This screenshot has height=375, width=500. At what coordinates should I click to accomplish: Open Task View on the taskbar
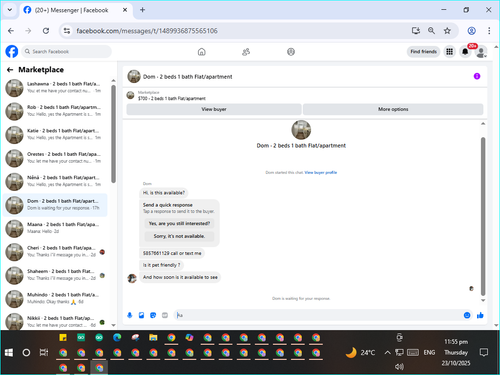click(44, 352)
